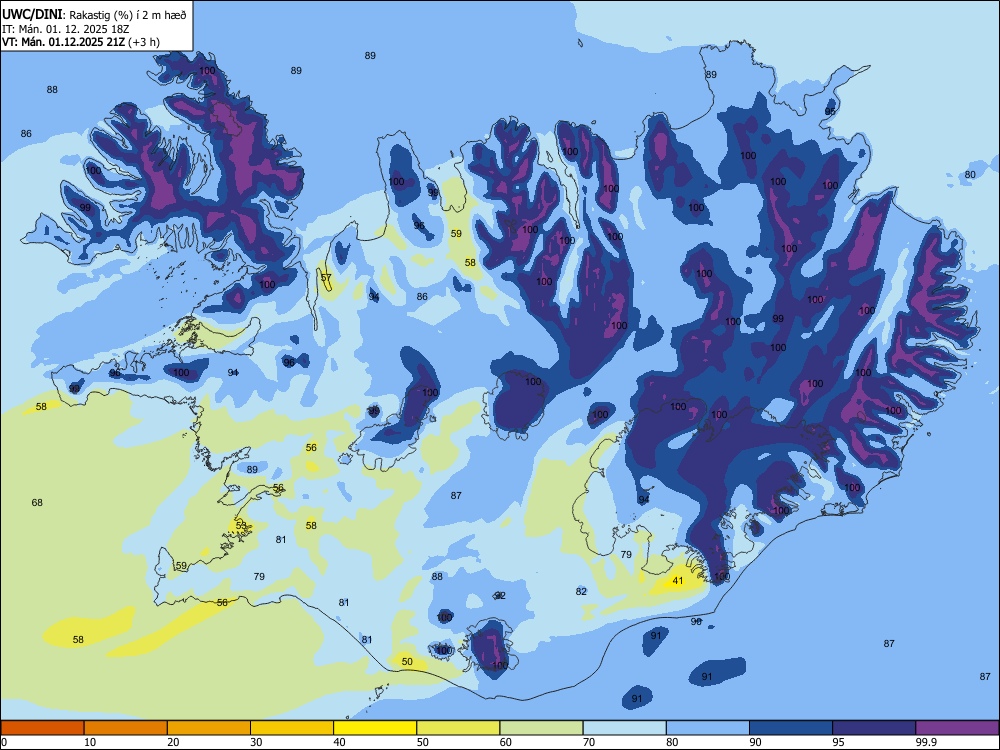Click the 'VT: Mán. 01.12.2025 21Z' line

(x=64, y=42)
